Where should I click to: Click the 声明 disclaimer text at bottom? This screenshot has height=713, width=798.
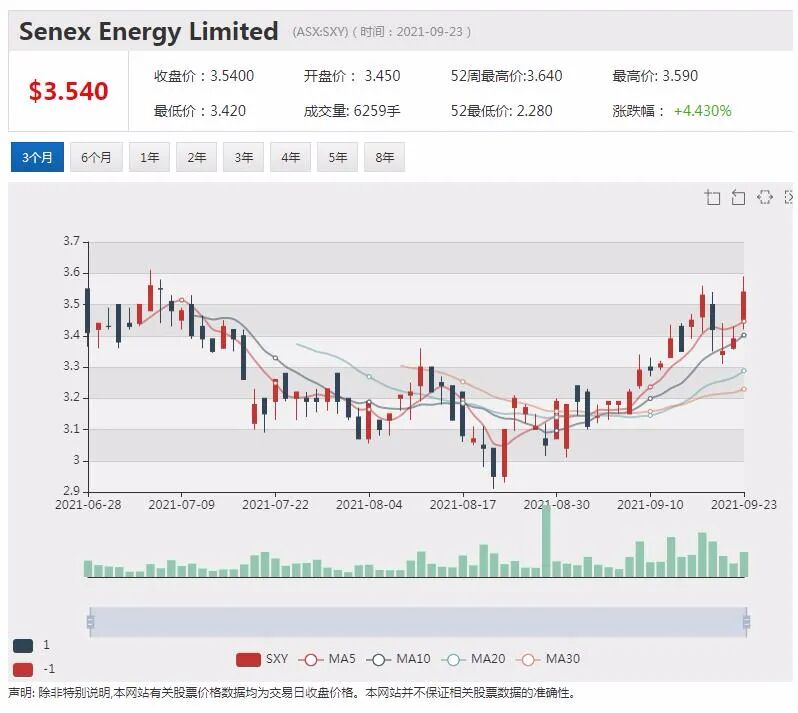(292, 693)
